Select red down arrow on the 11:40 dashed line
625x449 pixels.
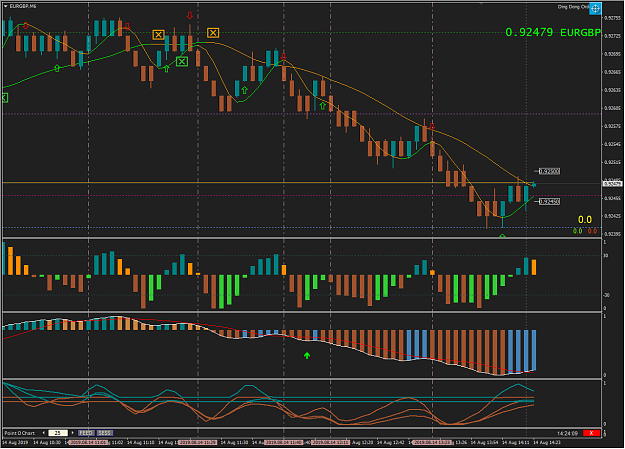(x=283, y=57)
